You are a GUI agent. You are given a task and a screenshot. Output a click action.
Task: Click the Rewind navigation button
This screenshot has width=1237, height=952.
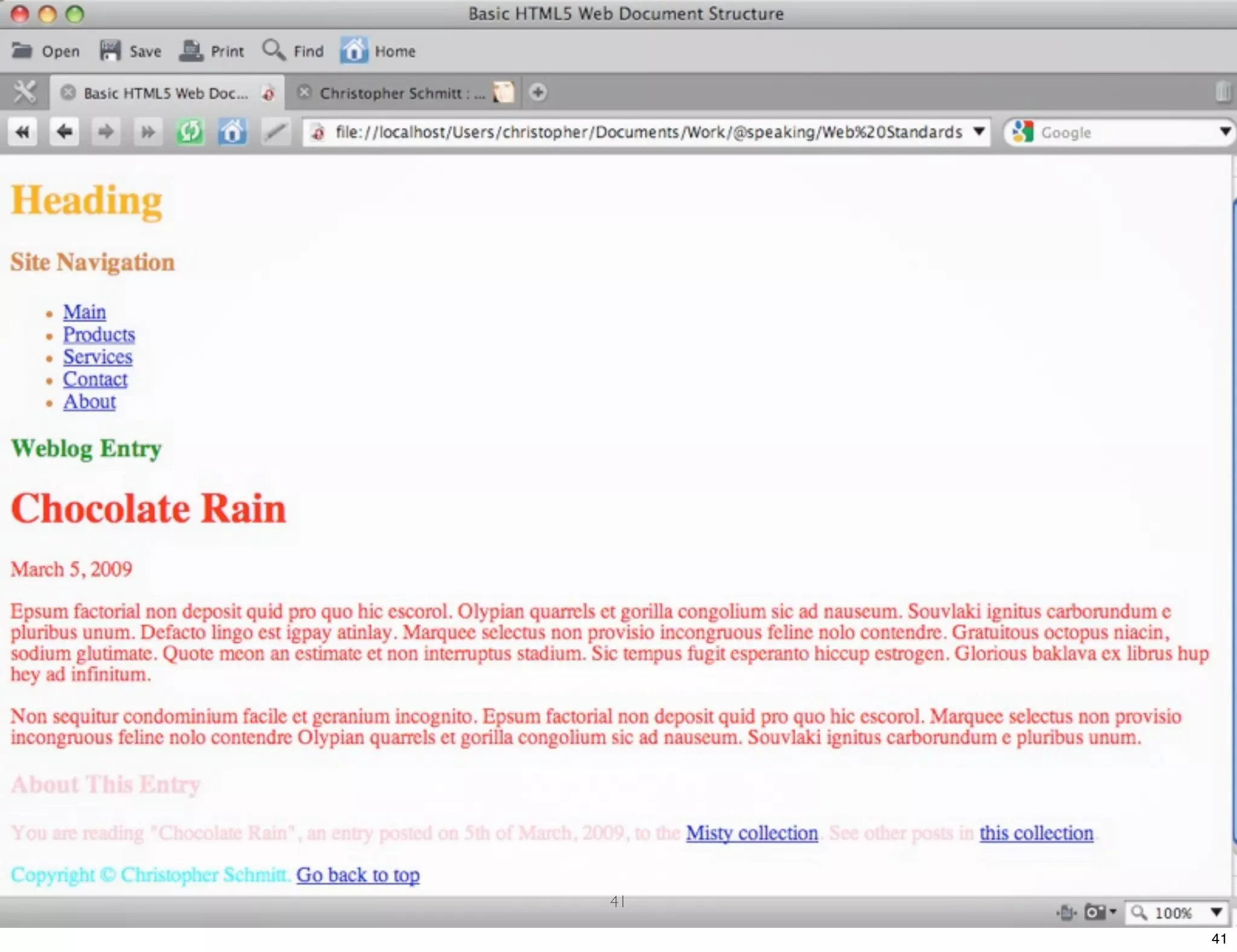coord(23,132)
